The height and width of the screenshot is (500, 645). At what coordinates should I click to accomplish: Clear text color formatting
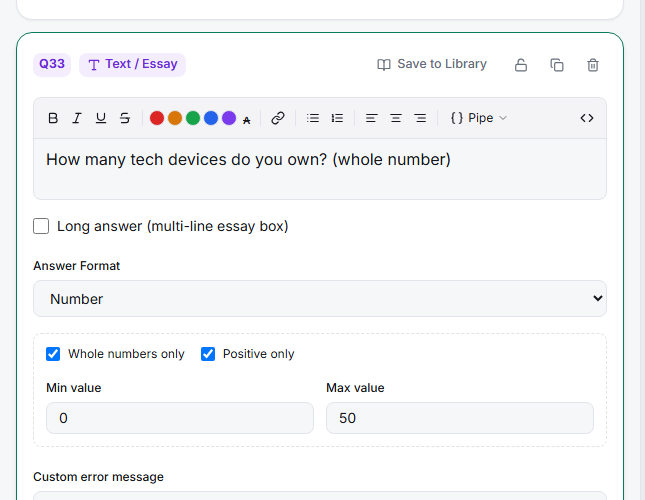pos(246,120)
